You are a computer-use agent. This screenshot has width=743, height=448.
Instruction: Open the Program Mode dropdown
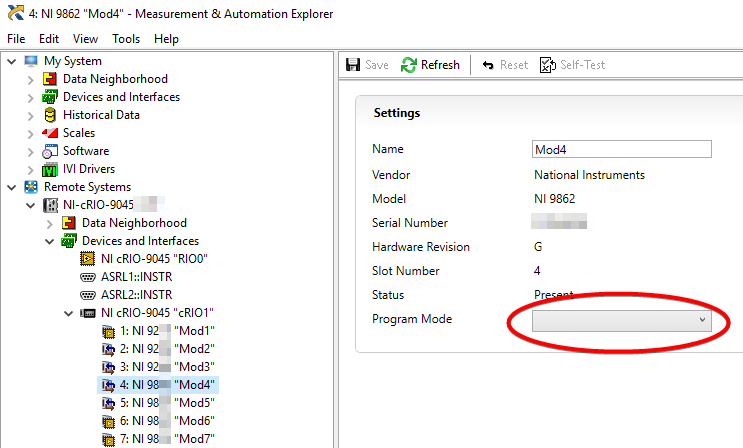[x=622, y=320]
